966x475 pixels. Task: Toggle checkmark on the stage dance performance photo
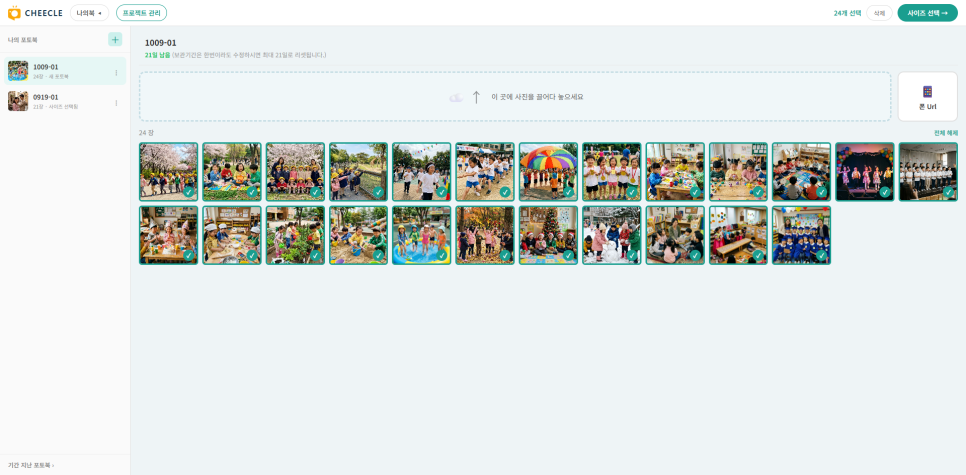885,192
